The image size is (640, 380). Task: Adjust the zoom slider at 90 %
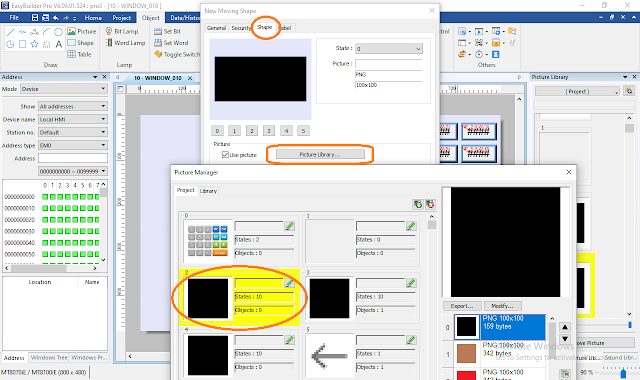point(623,373)
